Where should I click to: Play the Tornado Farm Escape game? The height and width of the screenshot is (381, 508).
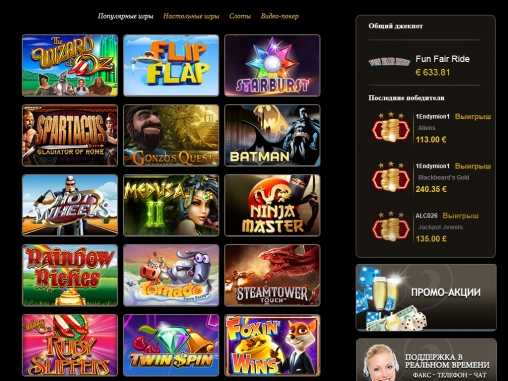[171, 275]
